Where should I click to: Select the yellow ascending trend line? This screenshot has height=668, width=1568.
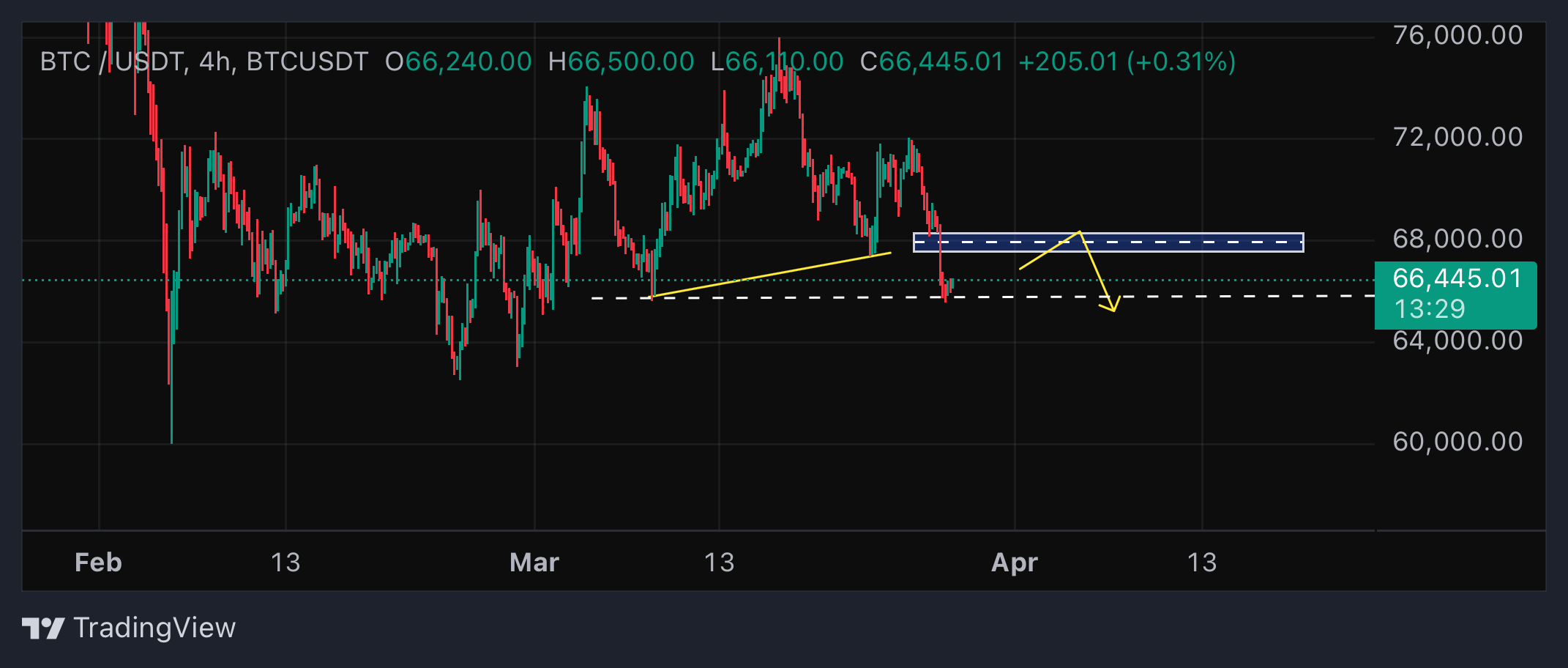[x=769, y=275]
